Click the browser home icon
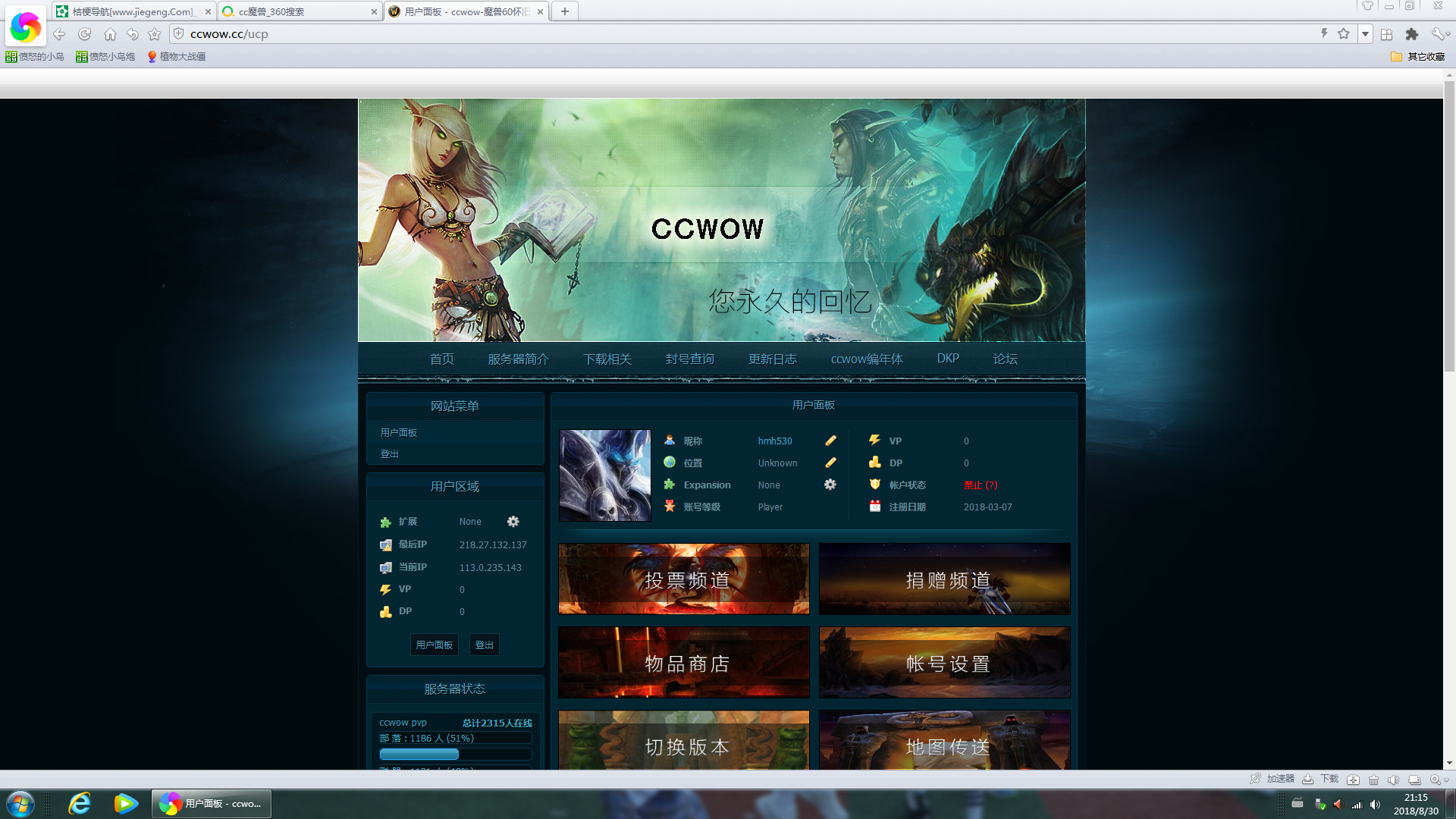Screen dimensions: 1456x819 tap(110, 34)
